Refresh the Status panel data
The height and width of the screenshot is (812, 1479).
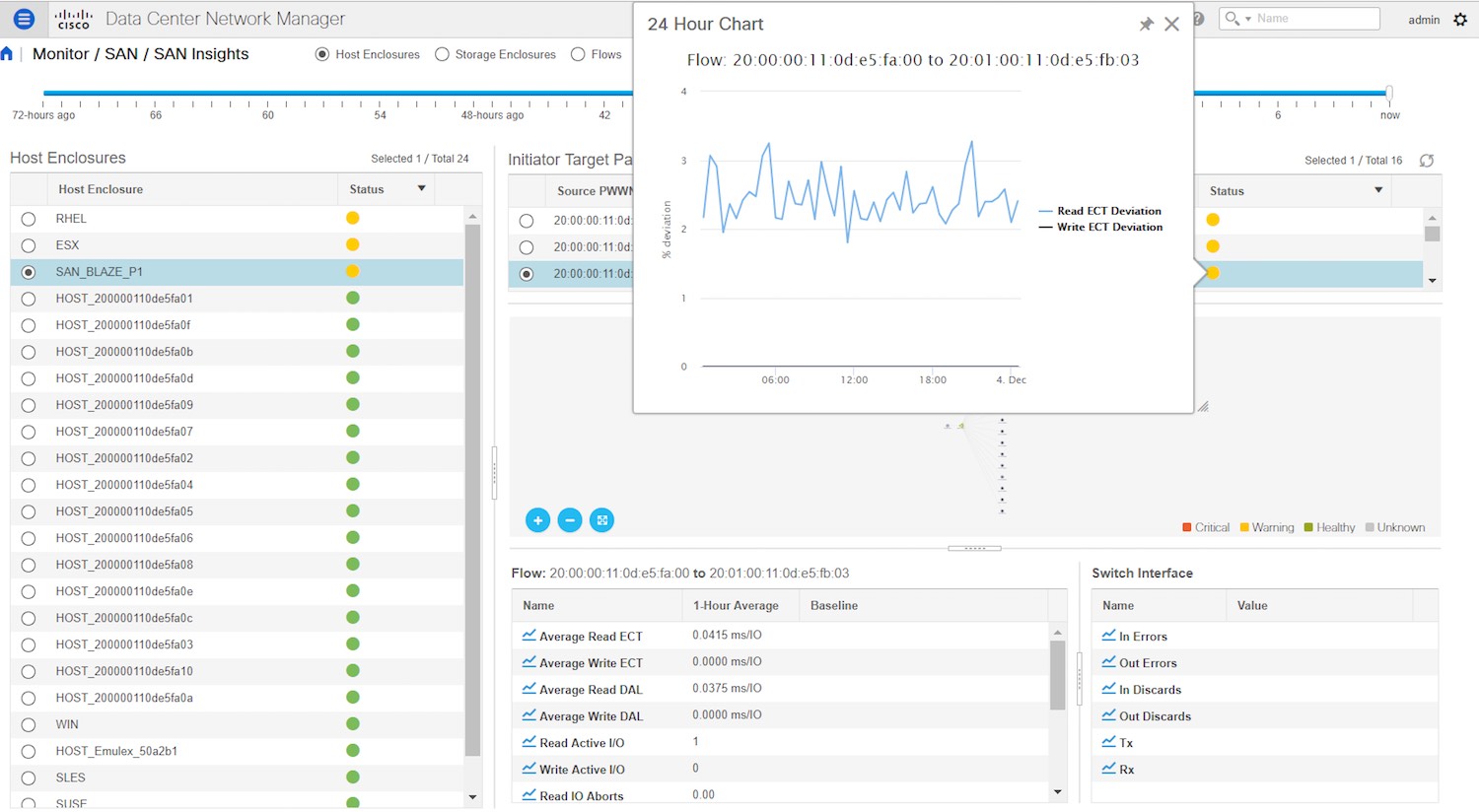(x=1427, y=161)
